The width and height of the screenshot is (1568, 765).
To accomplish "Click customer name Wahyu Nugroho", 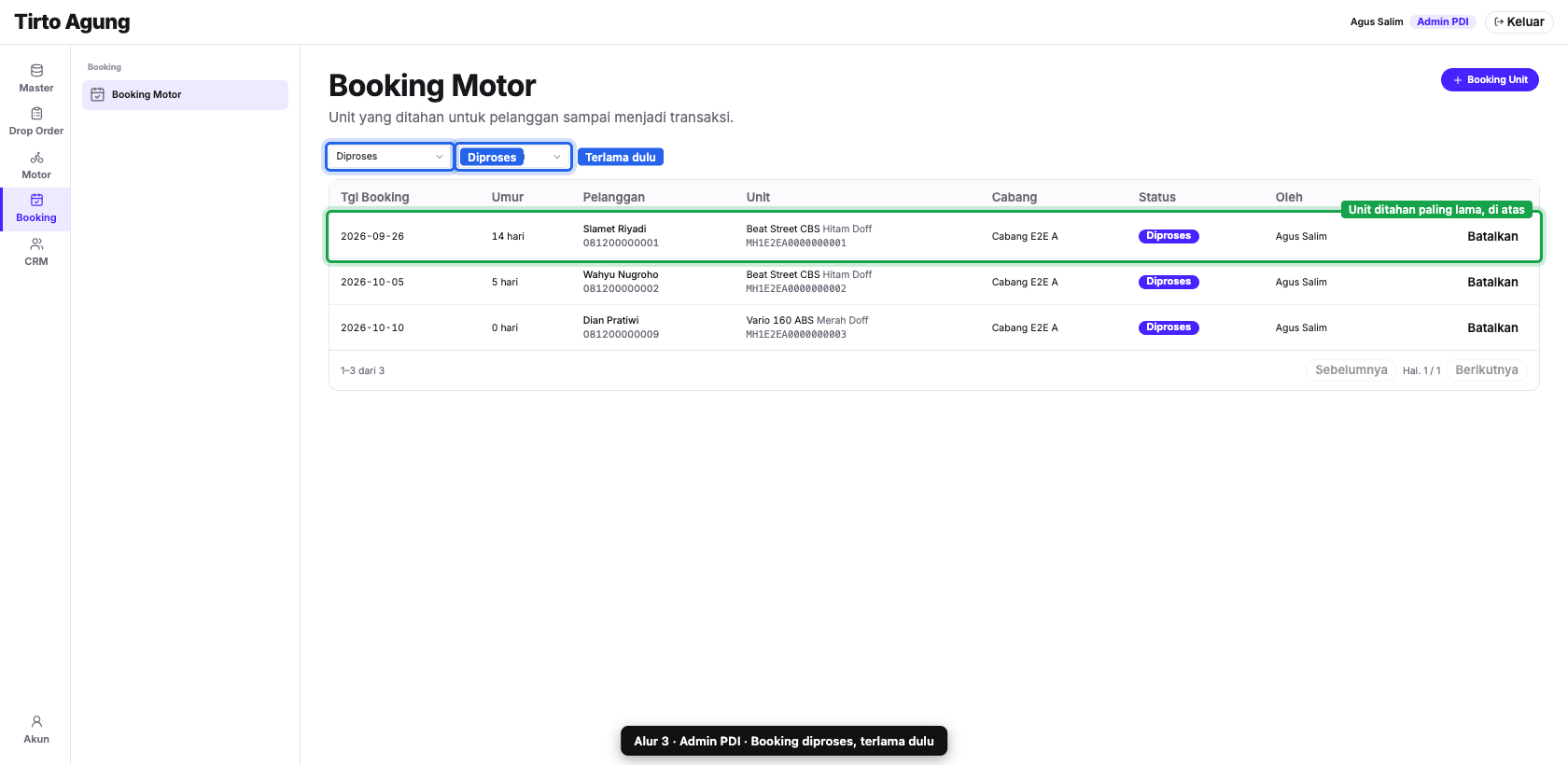I will coord(621,274).
